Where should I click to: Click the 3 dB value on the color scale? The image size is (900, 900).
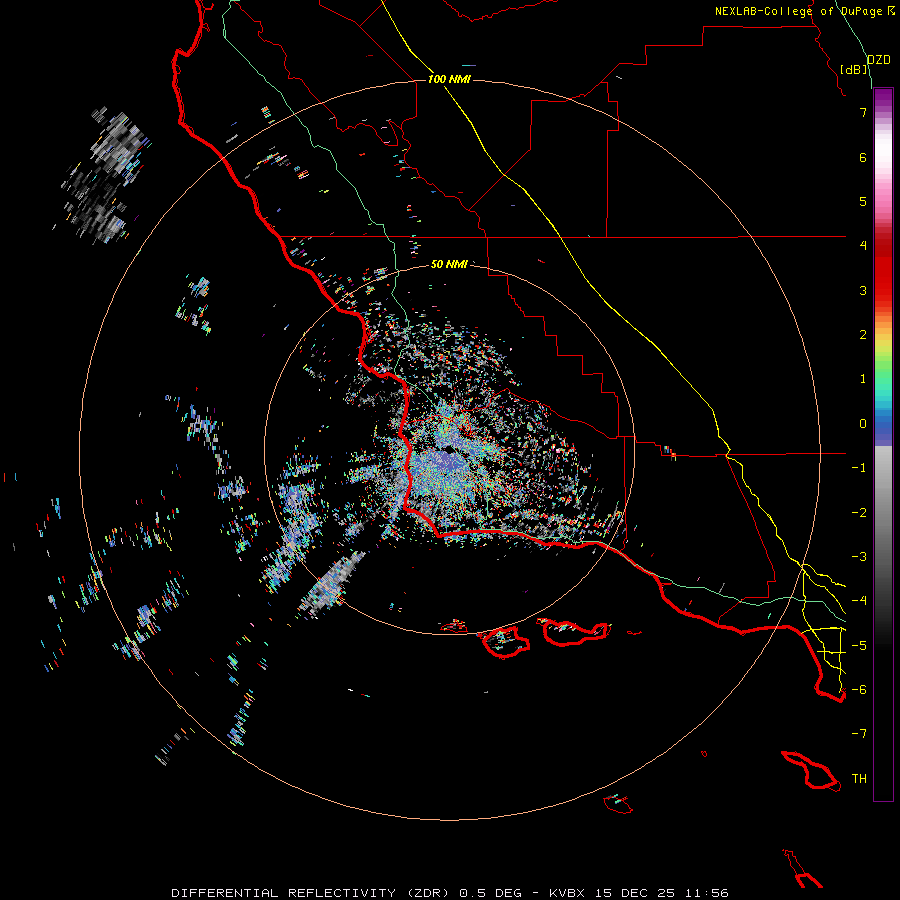coord(863,290)
